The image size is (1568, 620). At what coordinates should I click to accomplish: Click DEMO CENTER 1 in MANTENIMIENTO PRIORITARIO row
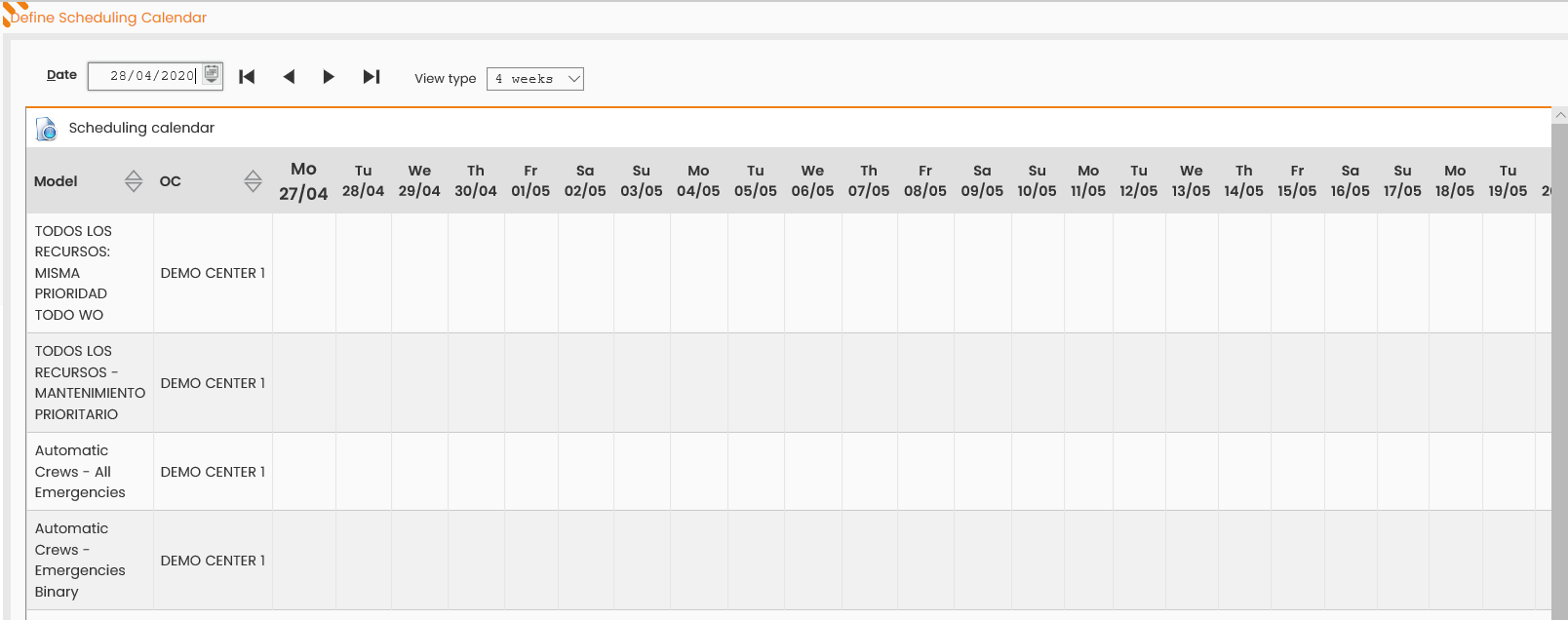213,384
